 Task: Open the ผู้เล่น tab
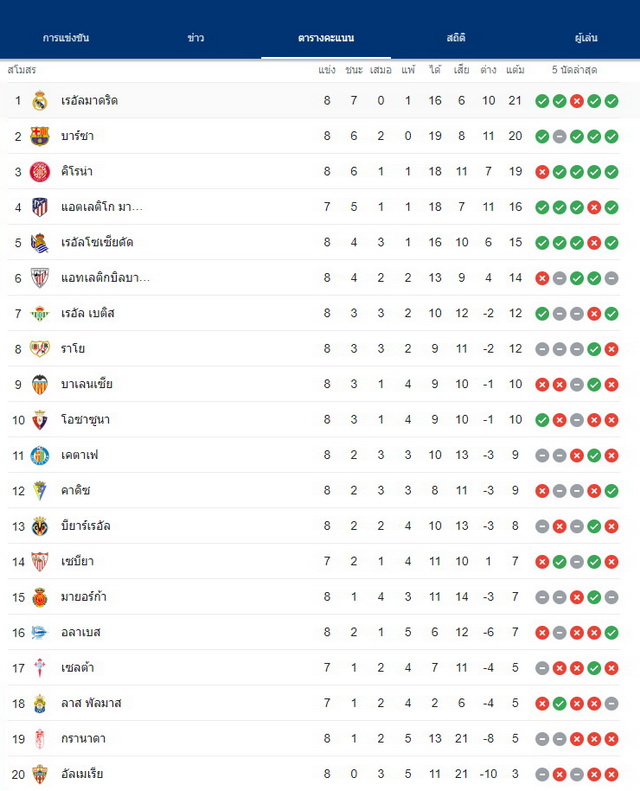(586, 38)
